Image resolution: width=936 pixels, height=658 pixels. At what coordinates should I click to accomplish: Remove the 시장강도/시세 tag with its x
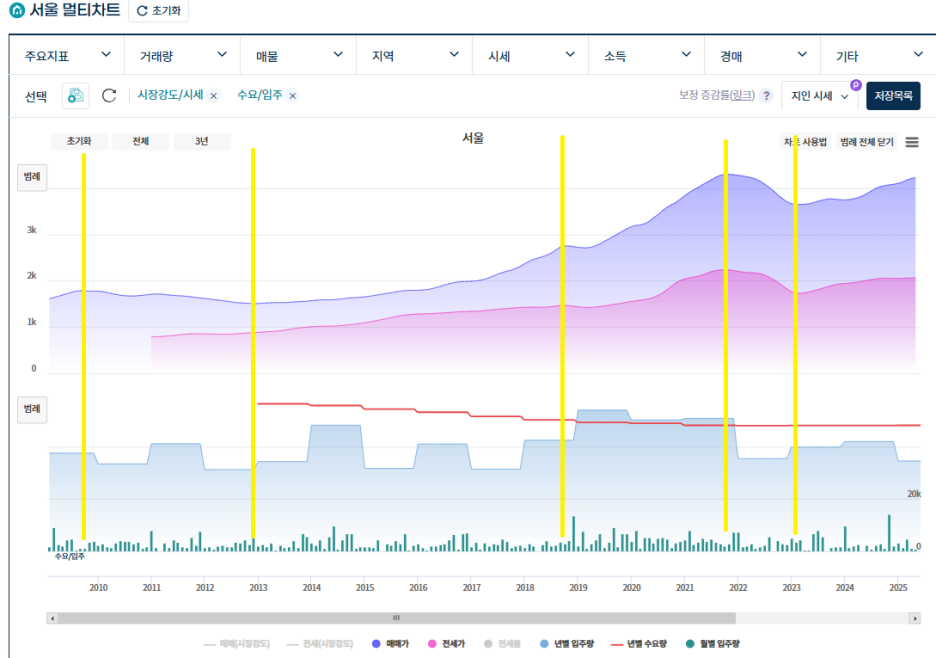pos(214,96)
